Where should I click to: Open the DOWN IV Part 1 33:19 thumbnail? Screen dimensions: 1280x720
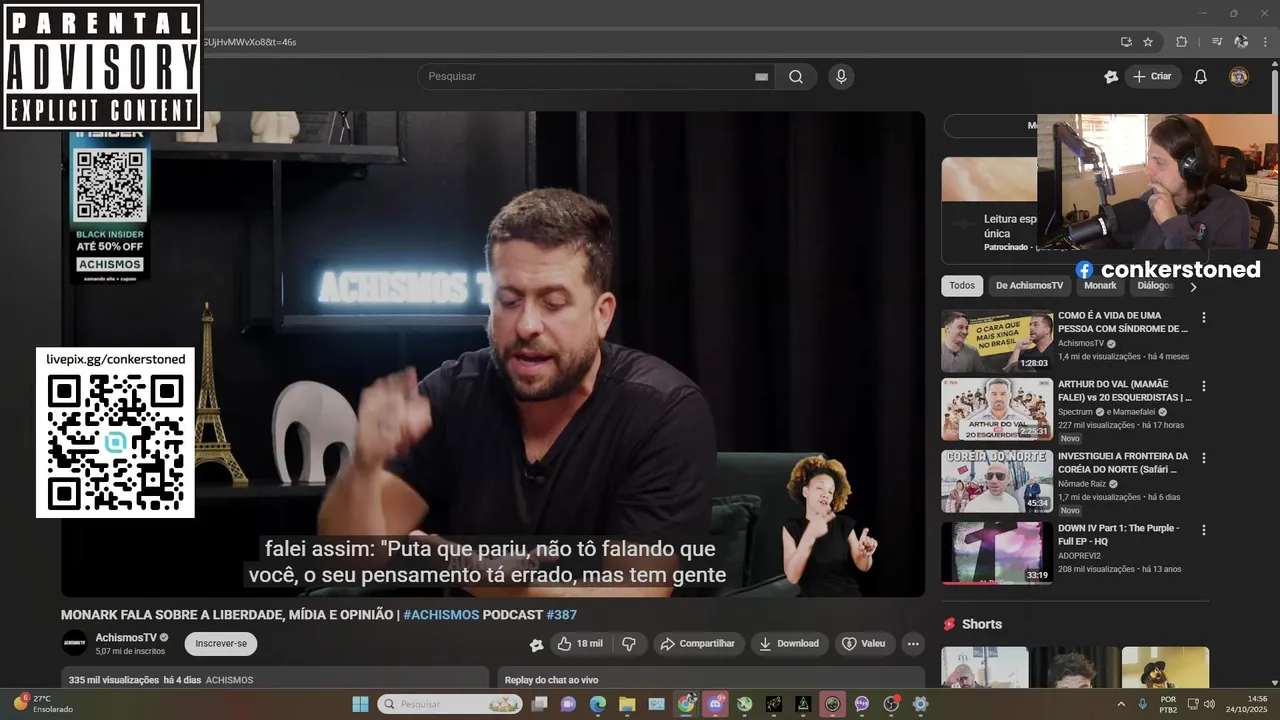coord(997,553)
